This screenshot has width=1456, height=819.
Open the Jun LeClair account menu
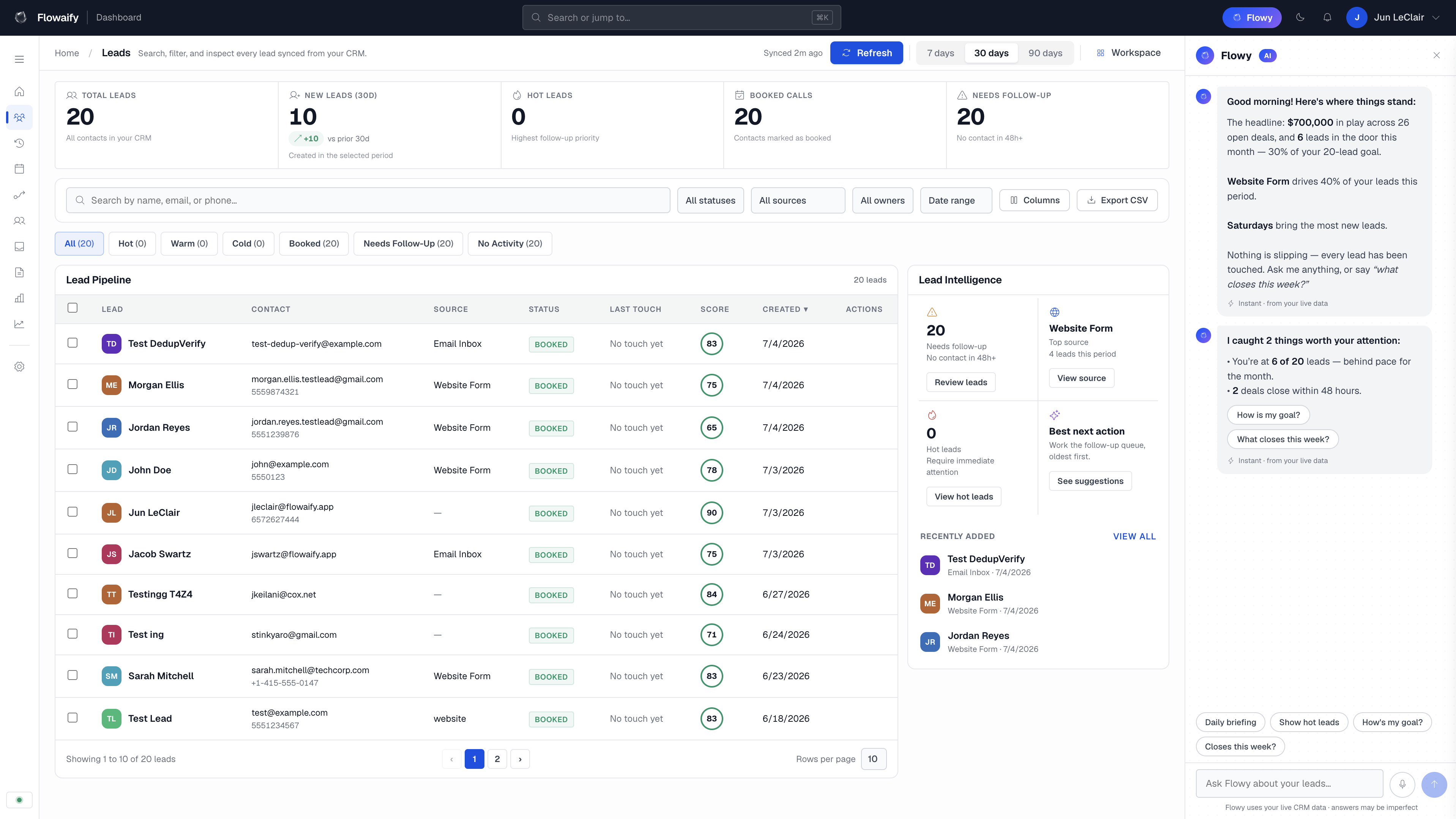tap(1393, 17)
